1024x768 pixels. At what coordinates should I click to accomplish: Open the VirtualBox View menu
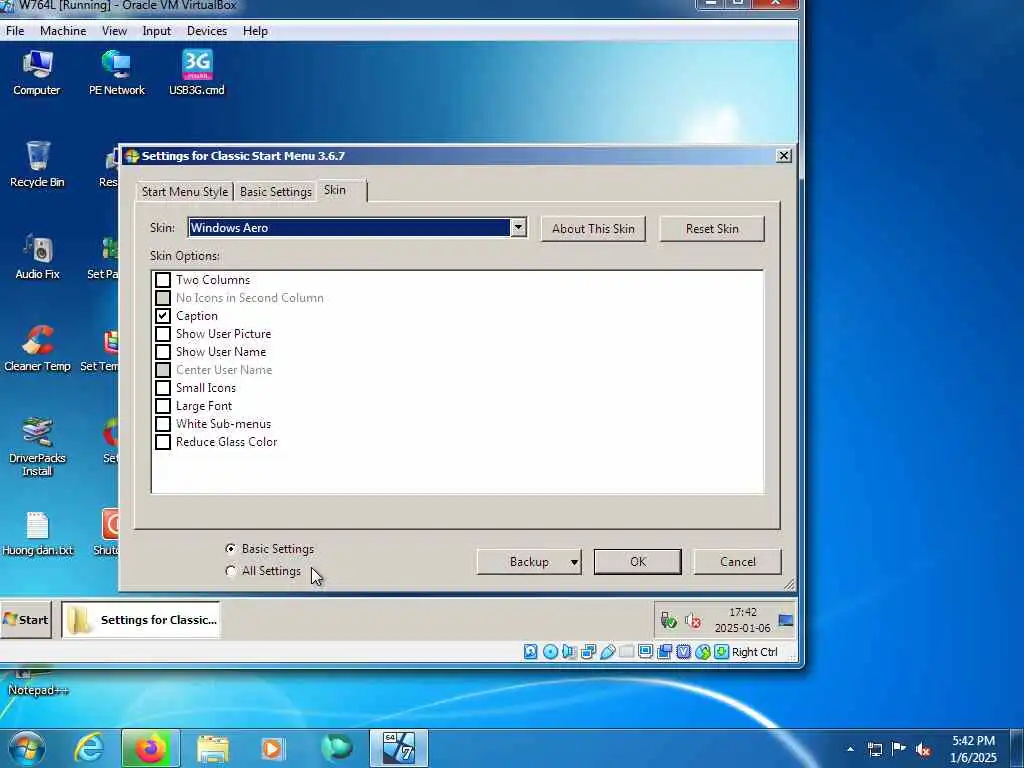114,31
